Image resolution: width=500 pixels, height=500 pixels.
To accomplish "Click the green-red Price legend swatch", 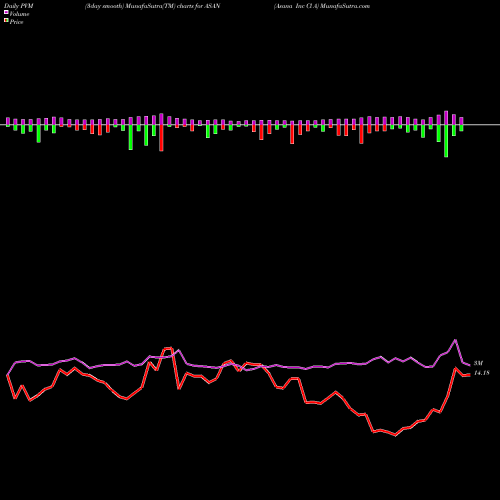I will tap(6, 21).
